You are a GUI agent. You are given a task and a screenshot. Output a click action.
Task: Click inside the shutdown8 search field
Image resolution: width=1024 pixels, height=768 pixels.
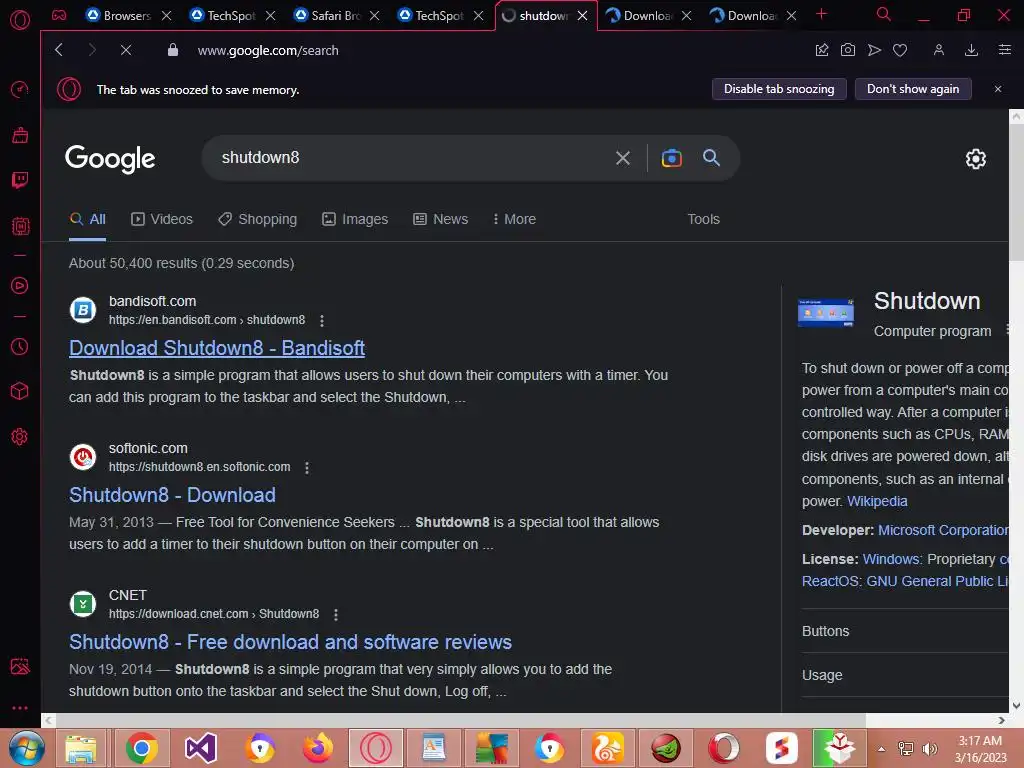click(x=411, y=158)
